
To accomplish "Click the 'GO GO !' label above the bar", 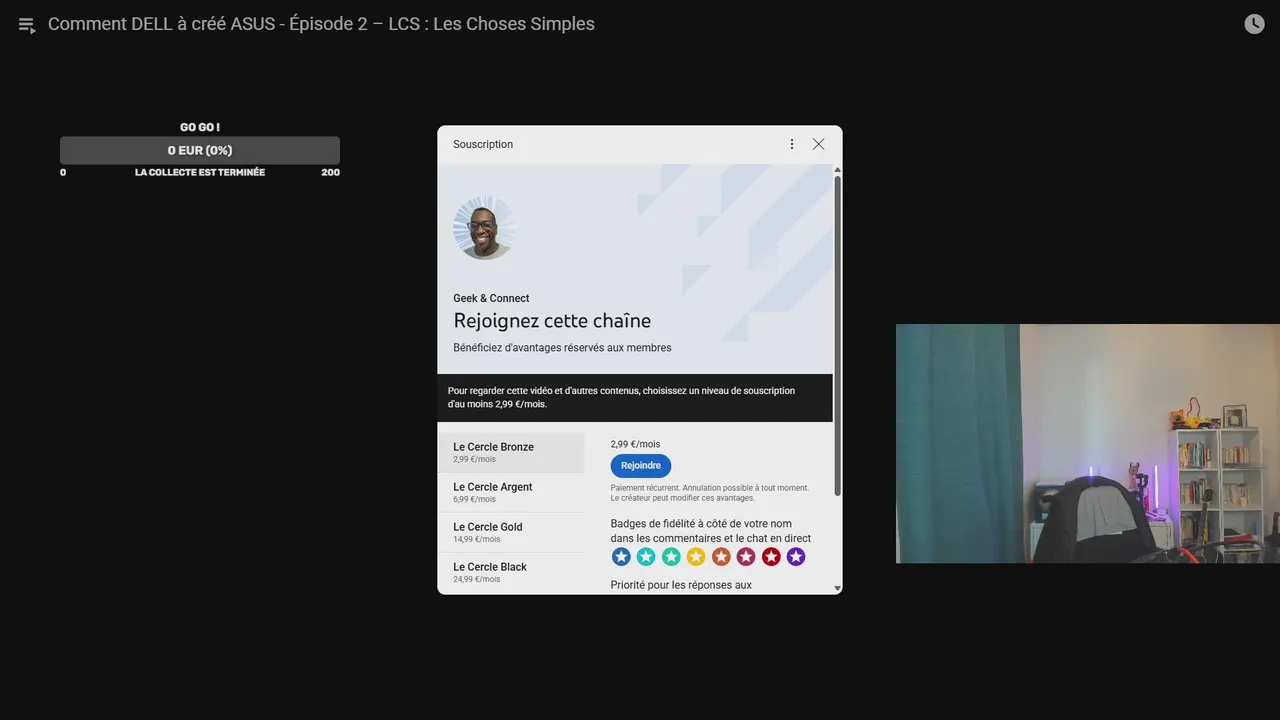I will coord(200,127).
